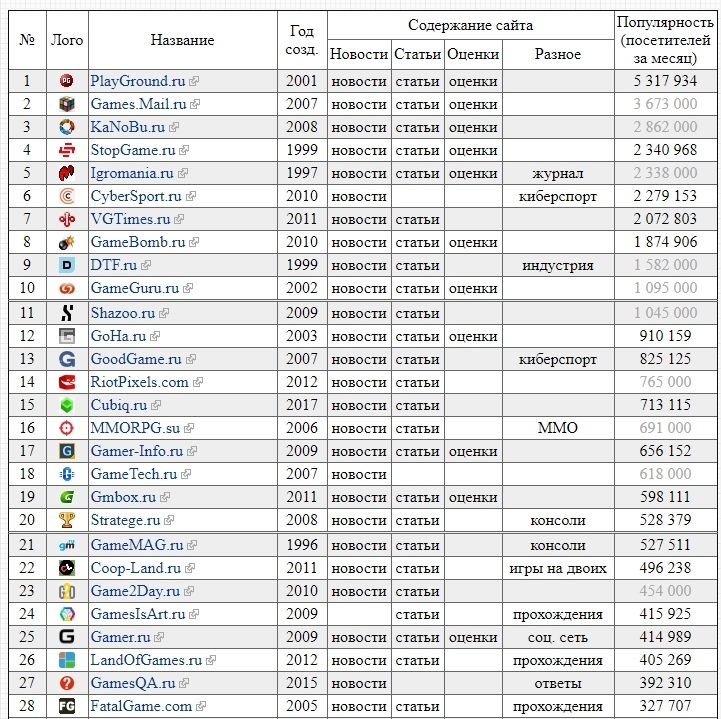Visit the Shazoo.ru link
The height and width of the screenshot is (719, 721).
[122, 313]
